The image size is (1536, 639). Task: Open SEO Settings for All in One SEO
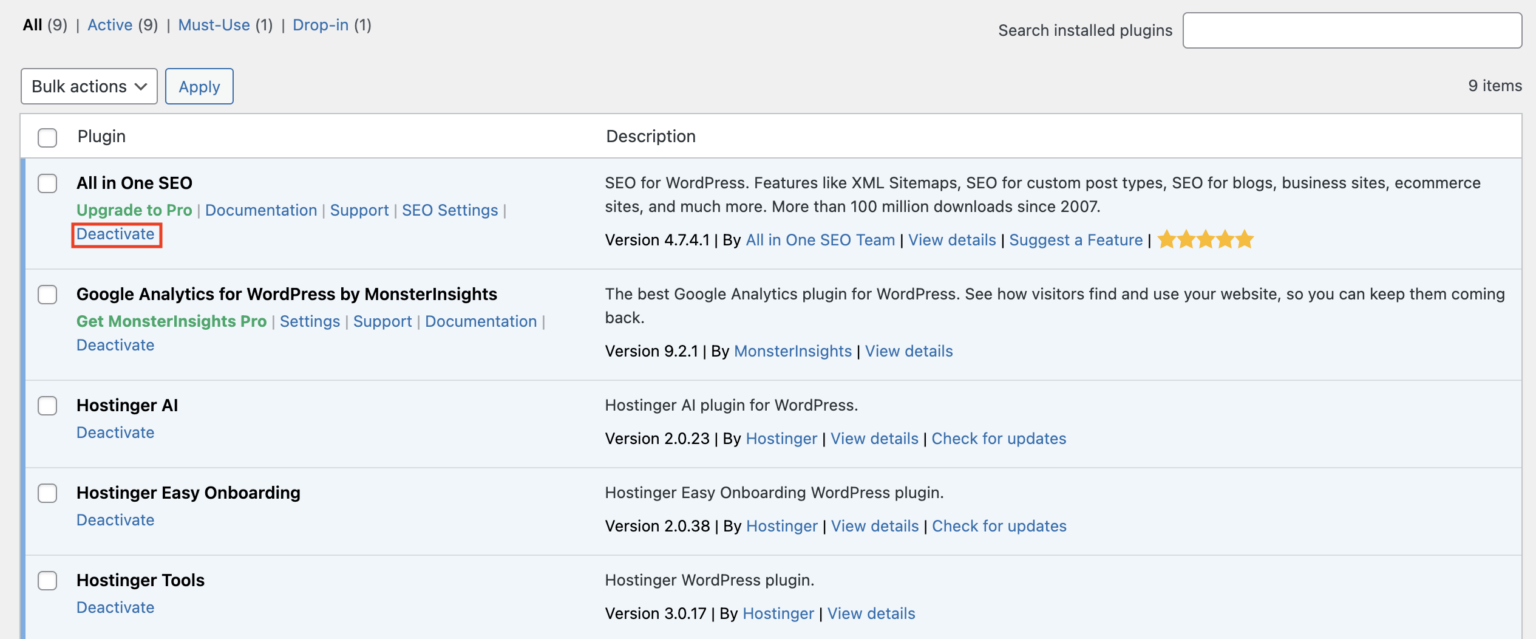coord(450,210)
